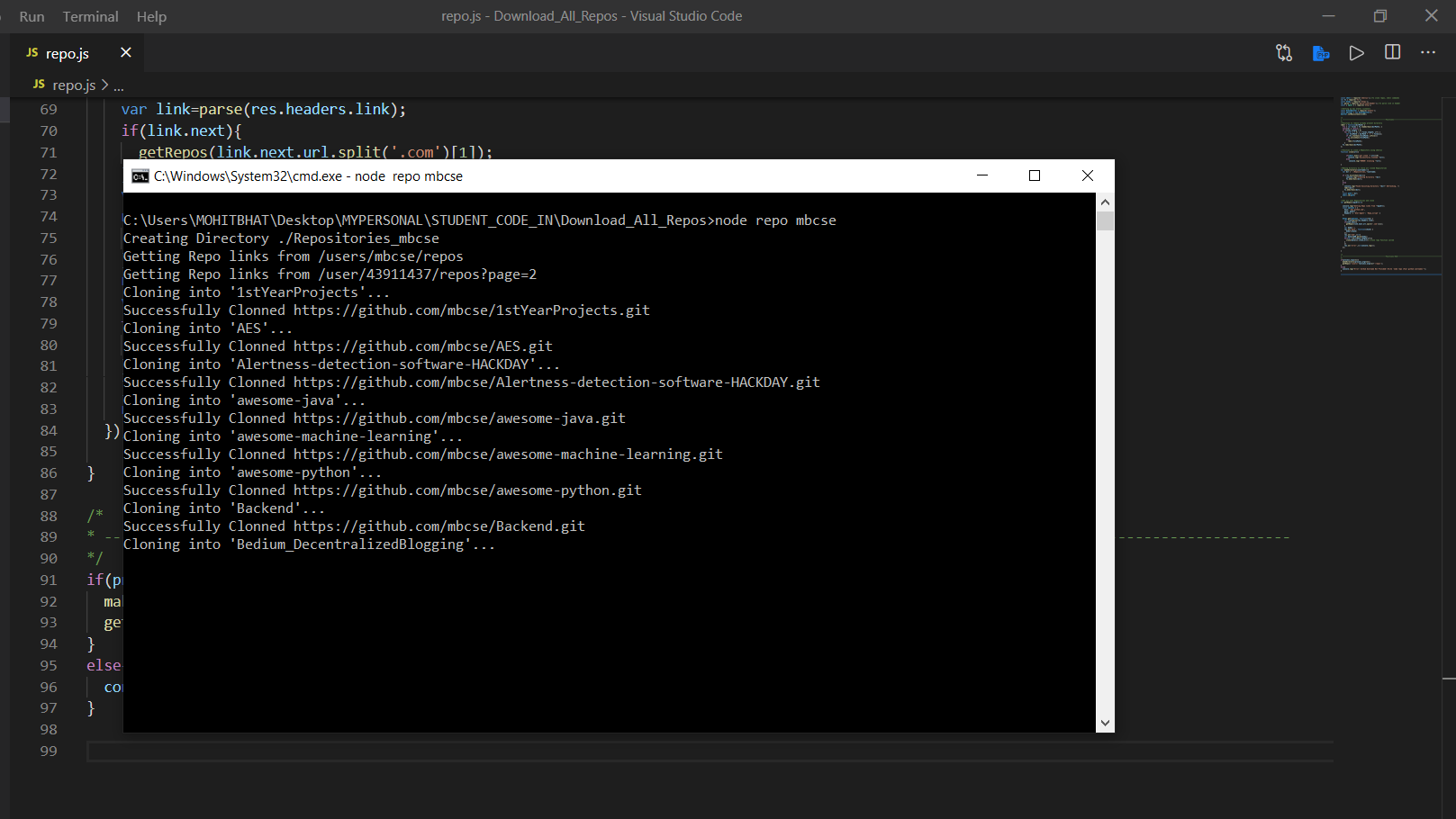Open the Run menu

point(32,16)
